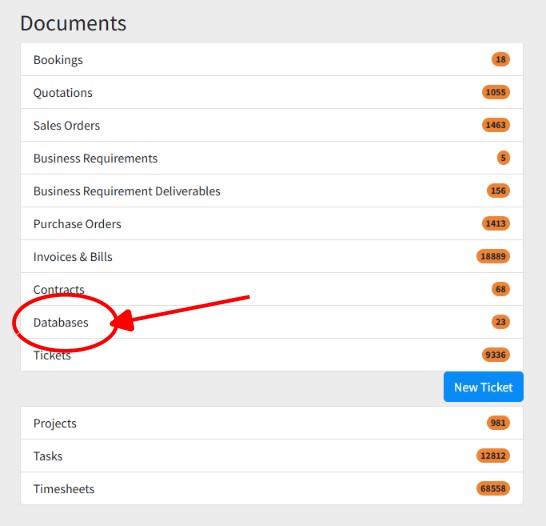The height and width of the screenshot is (526, 546).
Task: Open Invoices & Bills
Action: pos(272,257)
